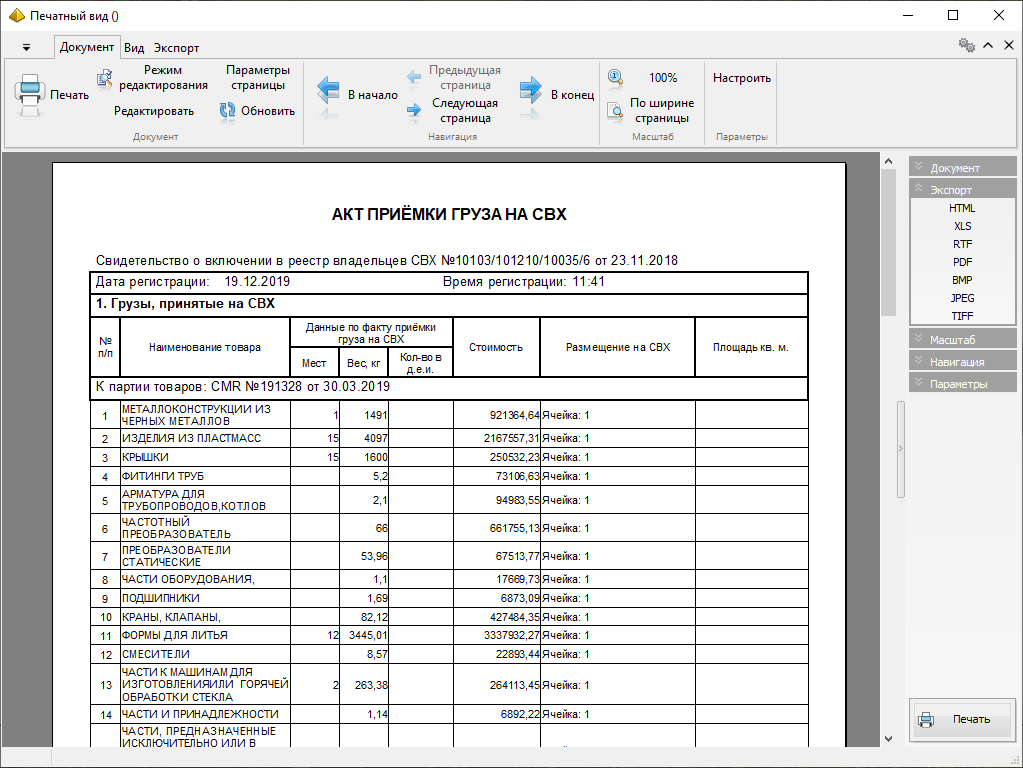Click the vertical scrollbar thumb
This screenshot has height=768, width=1023.
pyautogui.click(x=888, y=242)
